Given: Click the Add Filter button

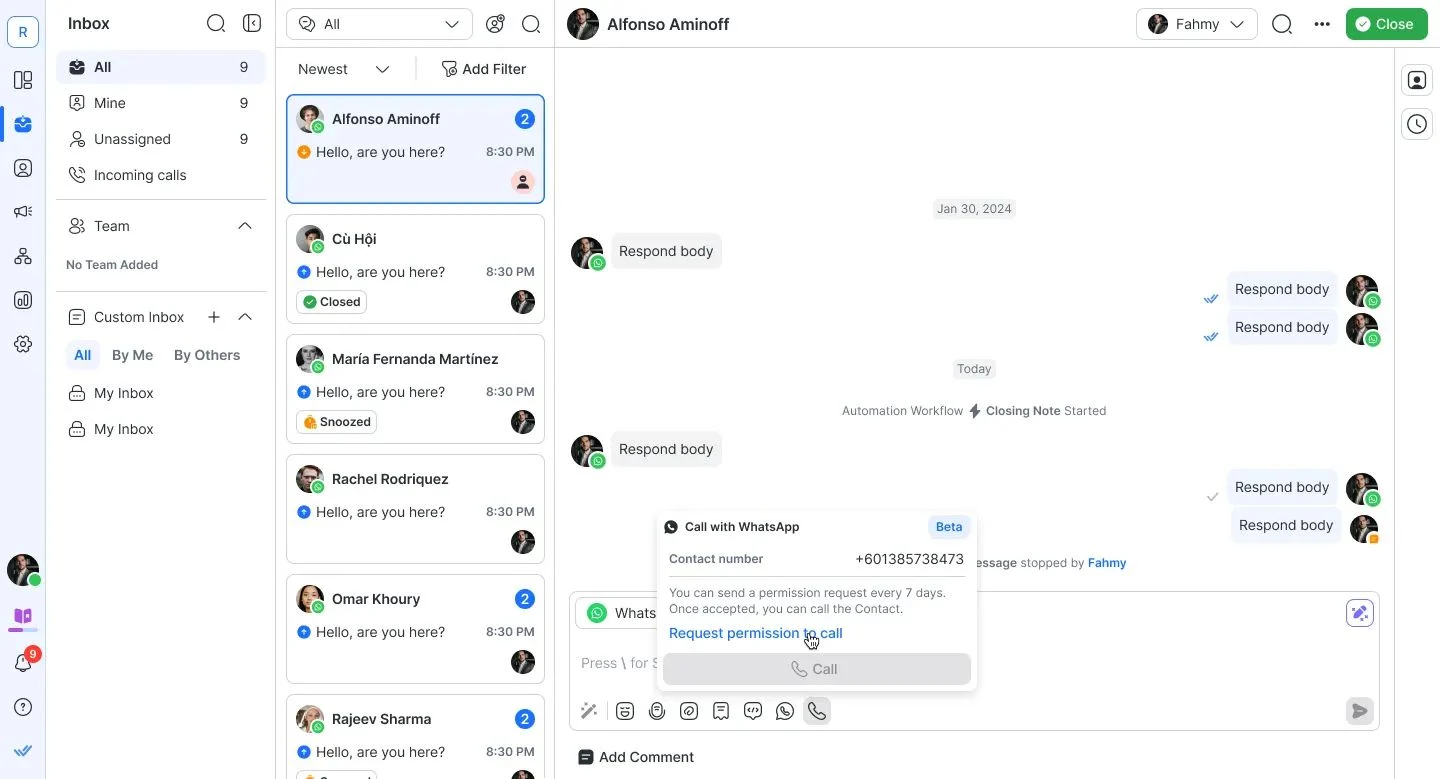Looking at the screenshot, I should (484, 69).
